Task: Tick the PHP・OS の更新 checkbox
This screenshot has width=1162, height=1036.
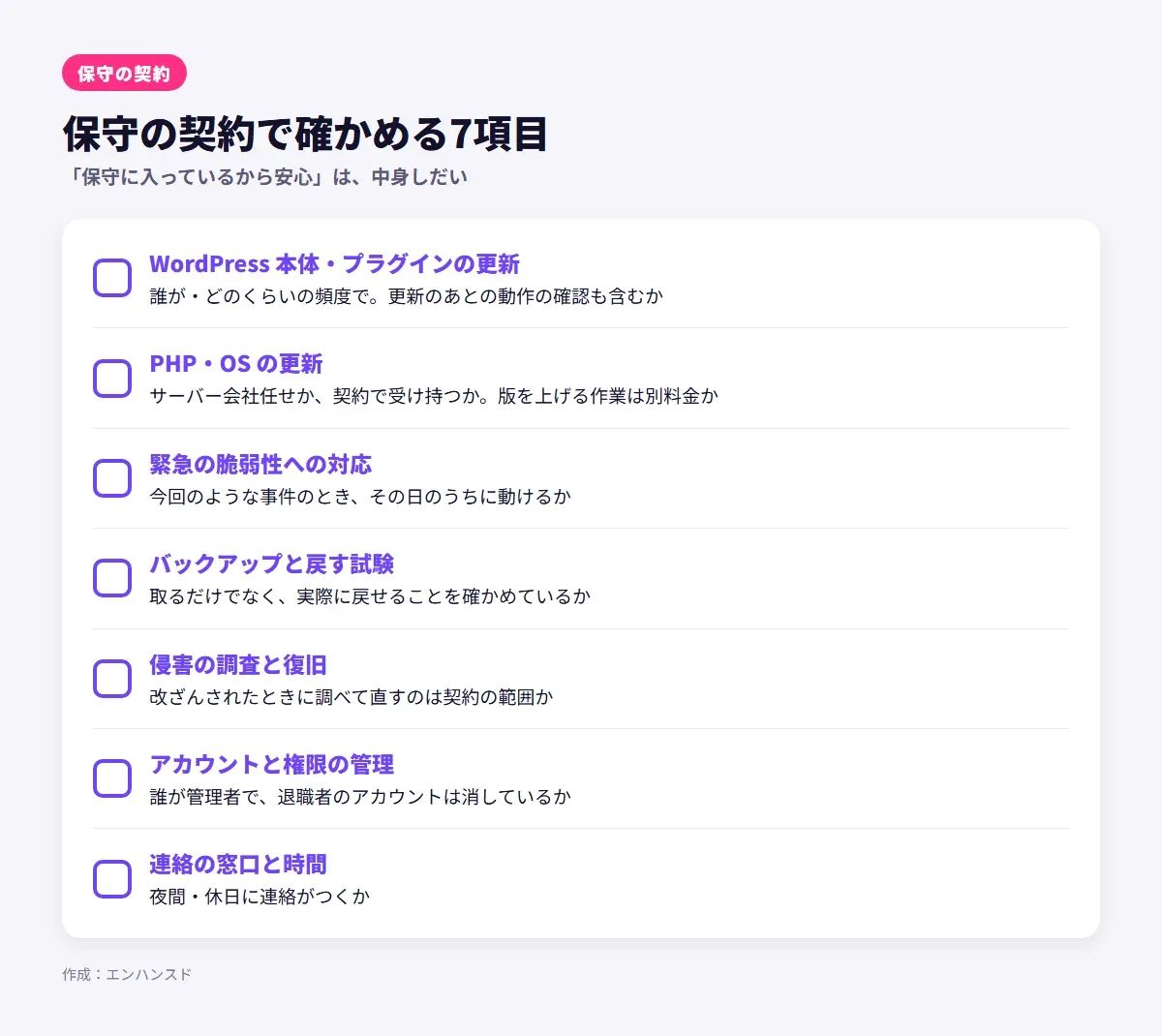Action: pos(112,378)
